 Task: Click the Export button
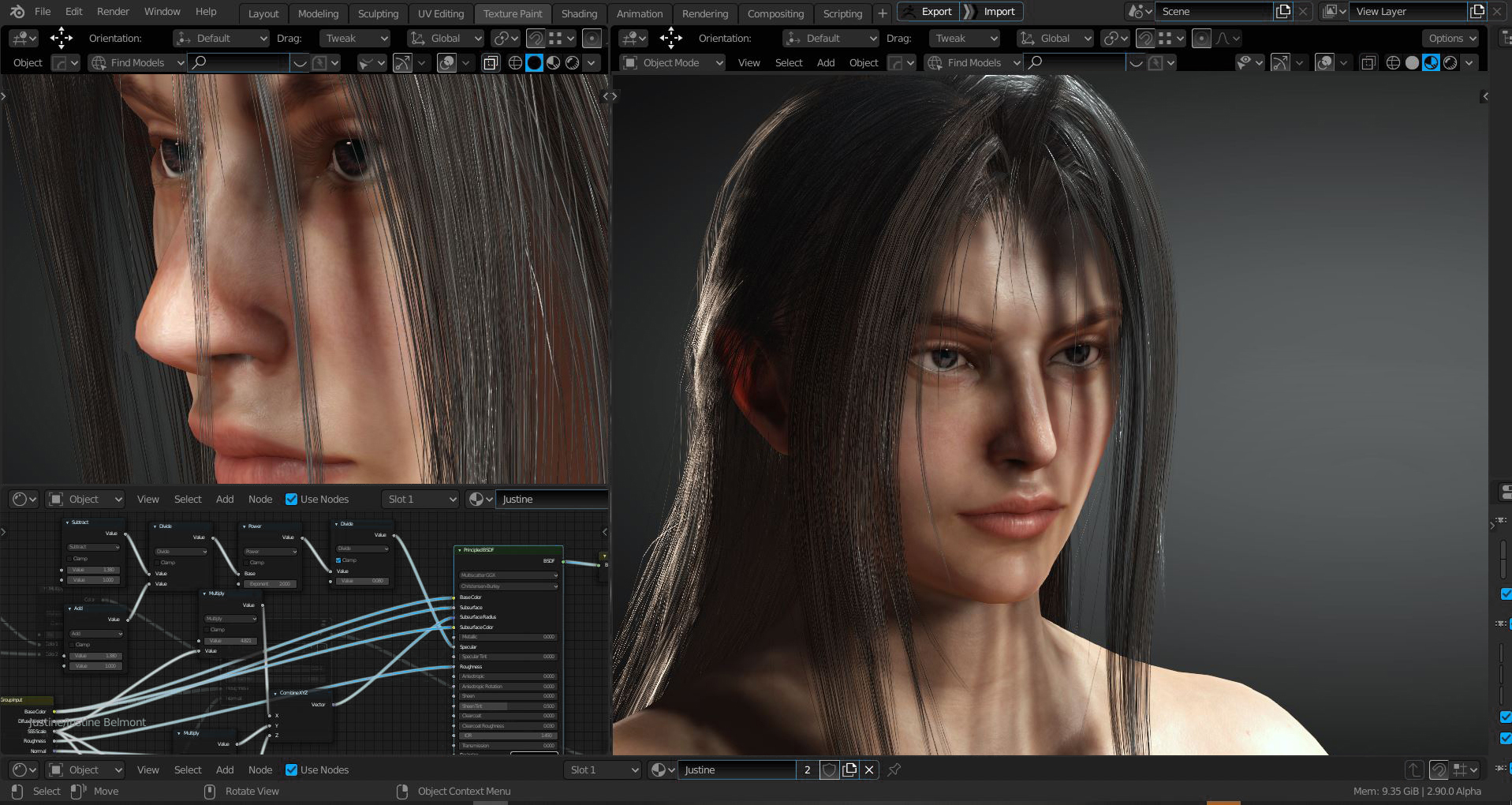928,12
